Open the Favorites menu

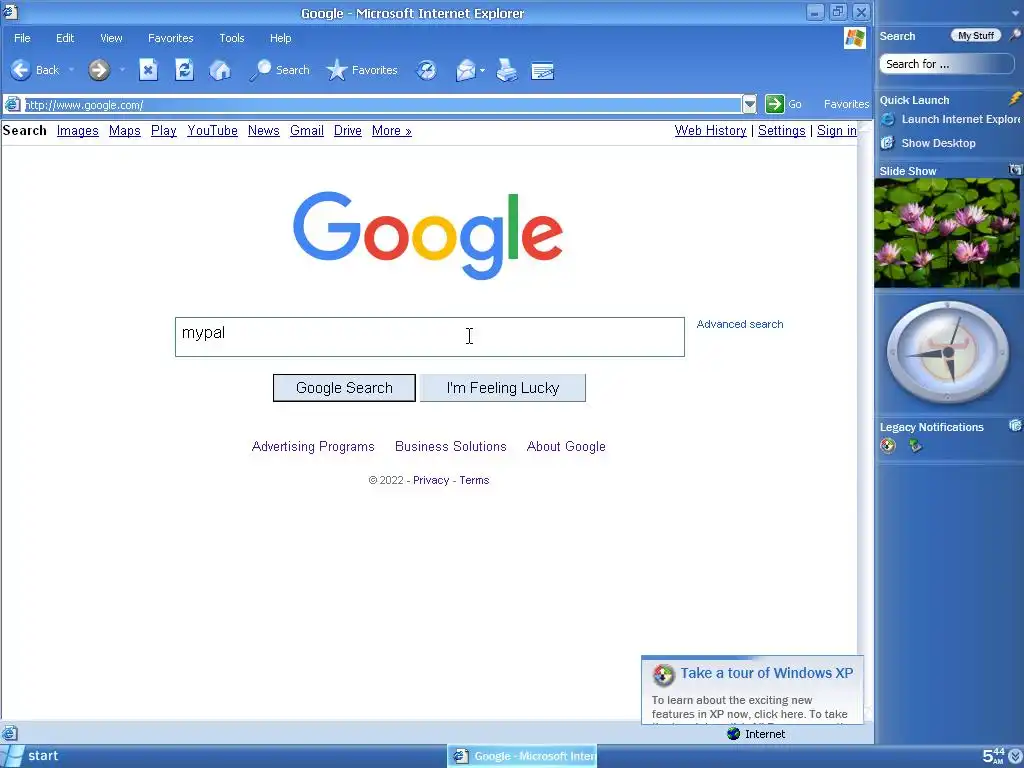170,38
